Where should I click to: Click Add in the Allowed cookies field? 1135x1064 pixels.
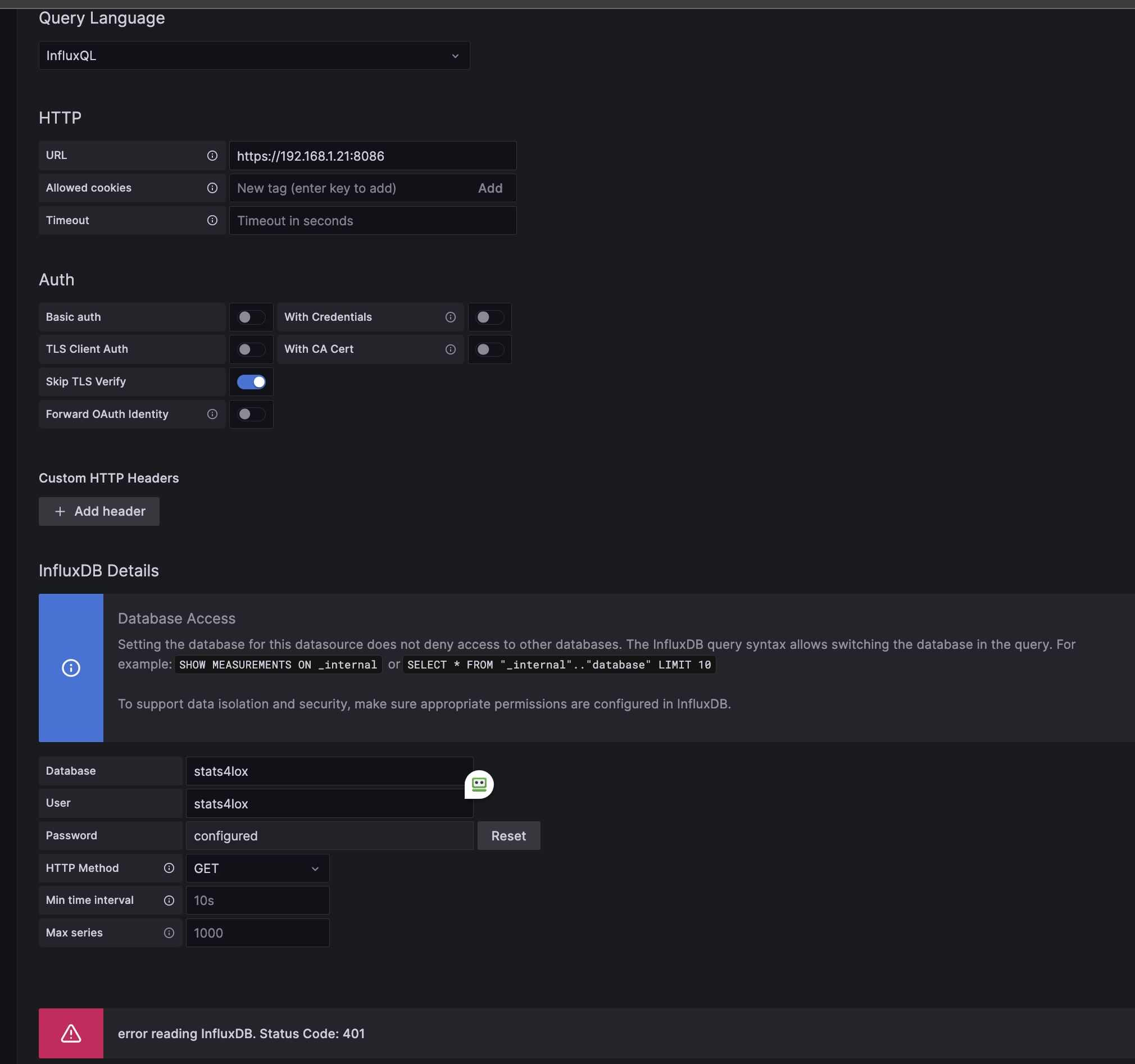click(491, 188)
